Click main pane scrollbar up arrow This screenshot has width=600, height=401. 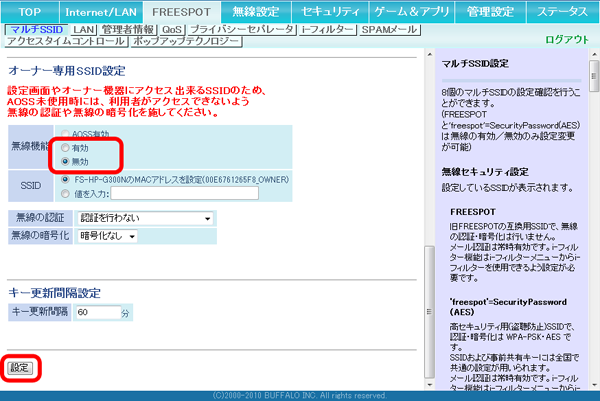[x=429, y=55]
